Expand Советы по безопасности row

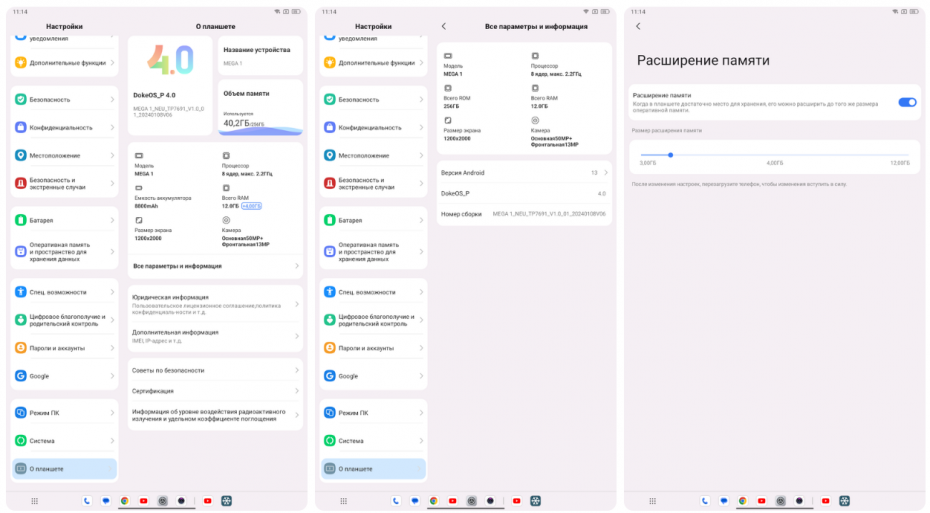215,370
